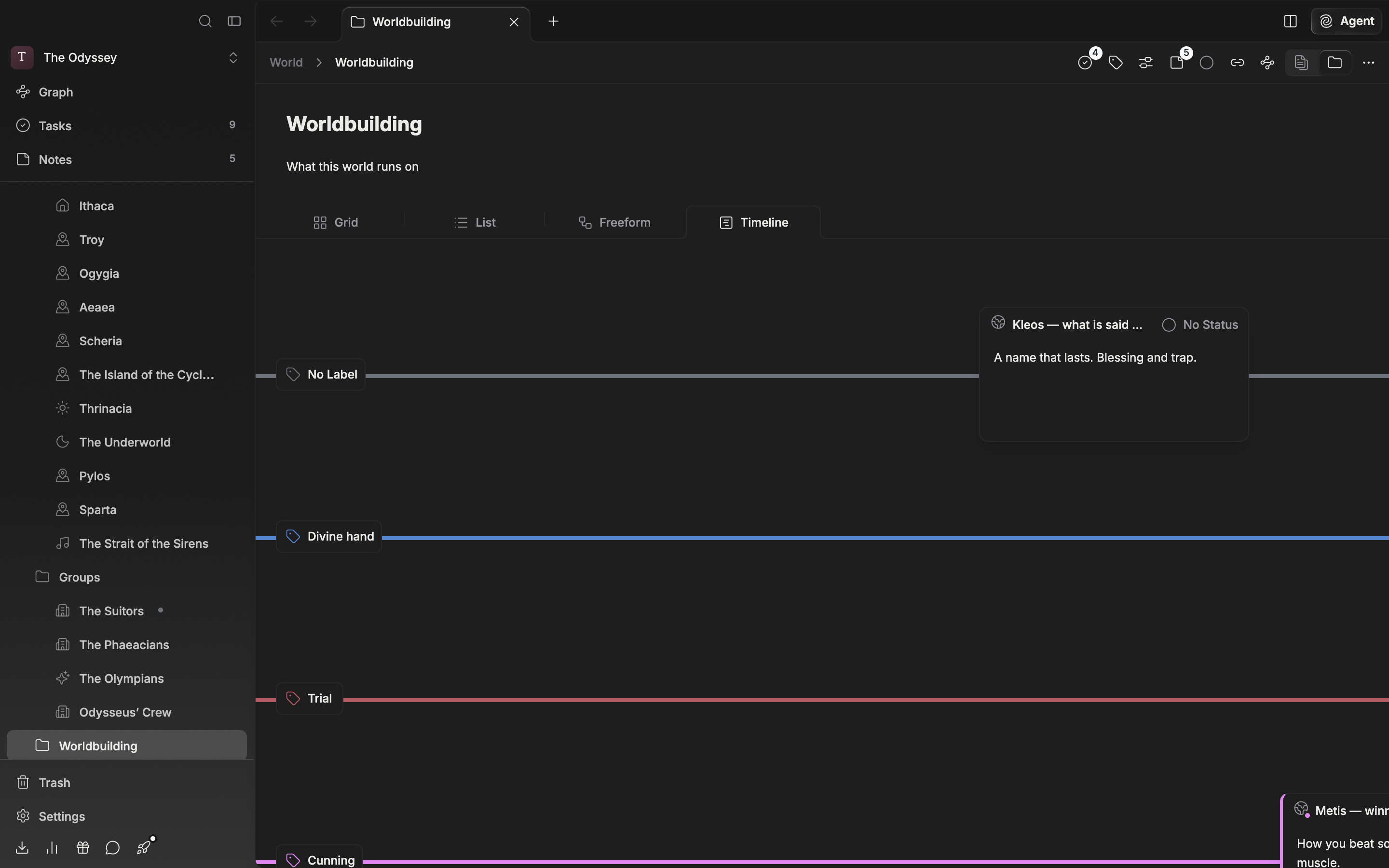Open the notes icon with badge 5
Viewport: 1389px width, 868px height.
click(x=1177, y=63)
